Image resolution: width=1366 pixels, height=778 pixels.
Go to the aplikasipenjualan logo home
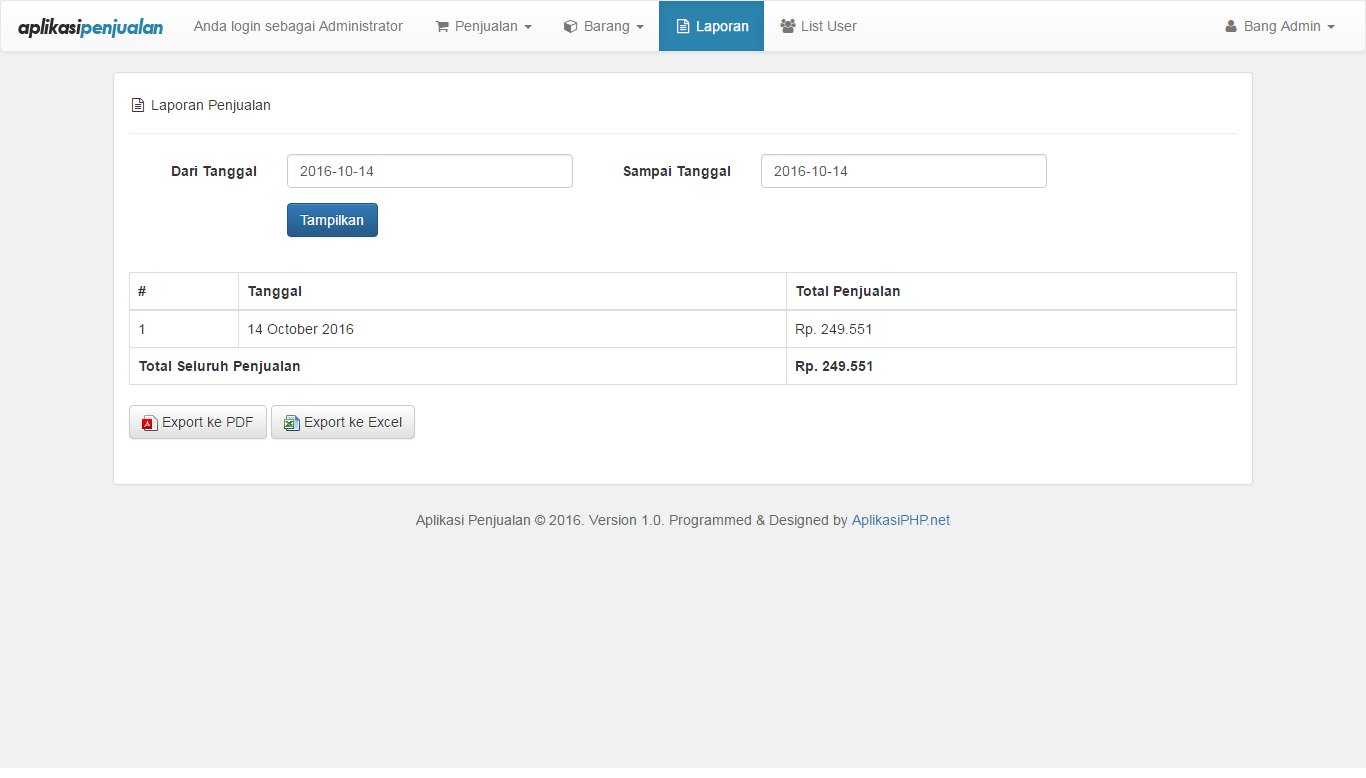coord(90,27)
